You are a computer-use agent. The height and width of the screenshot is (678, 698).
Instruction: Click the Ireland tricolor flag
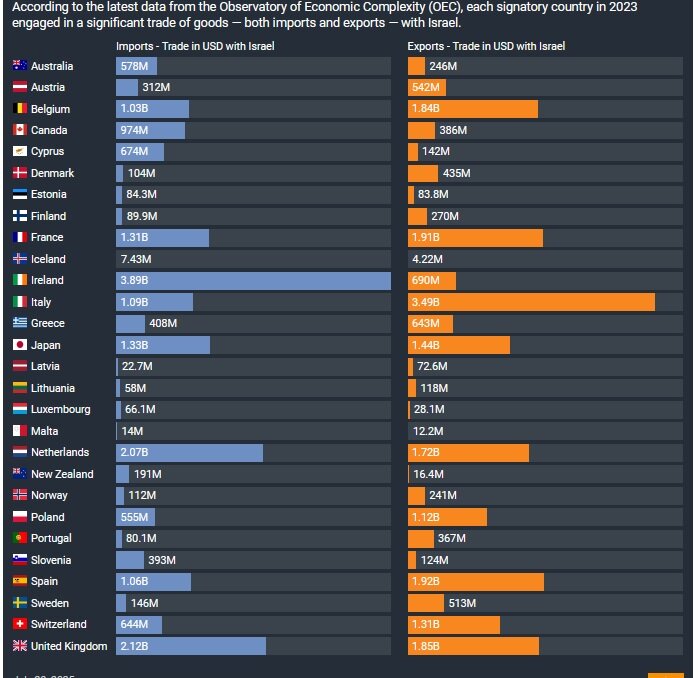[x=20, y=280]
